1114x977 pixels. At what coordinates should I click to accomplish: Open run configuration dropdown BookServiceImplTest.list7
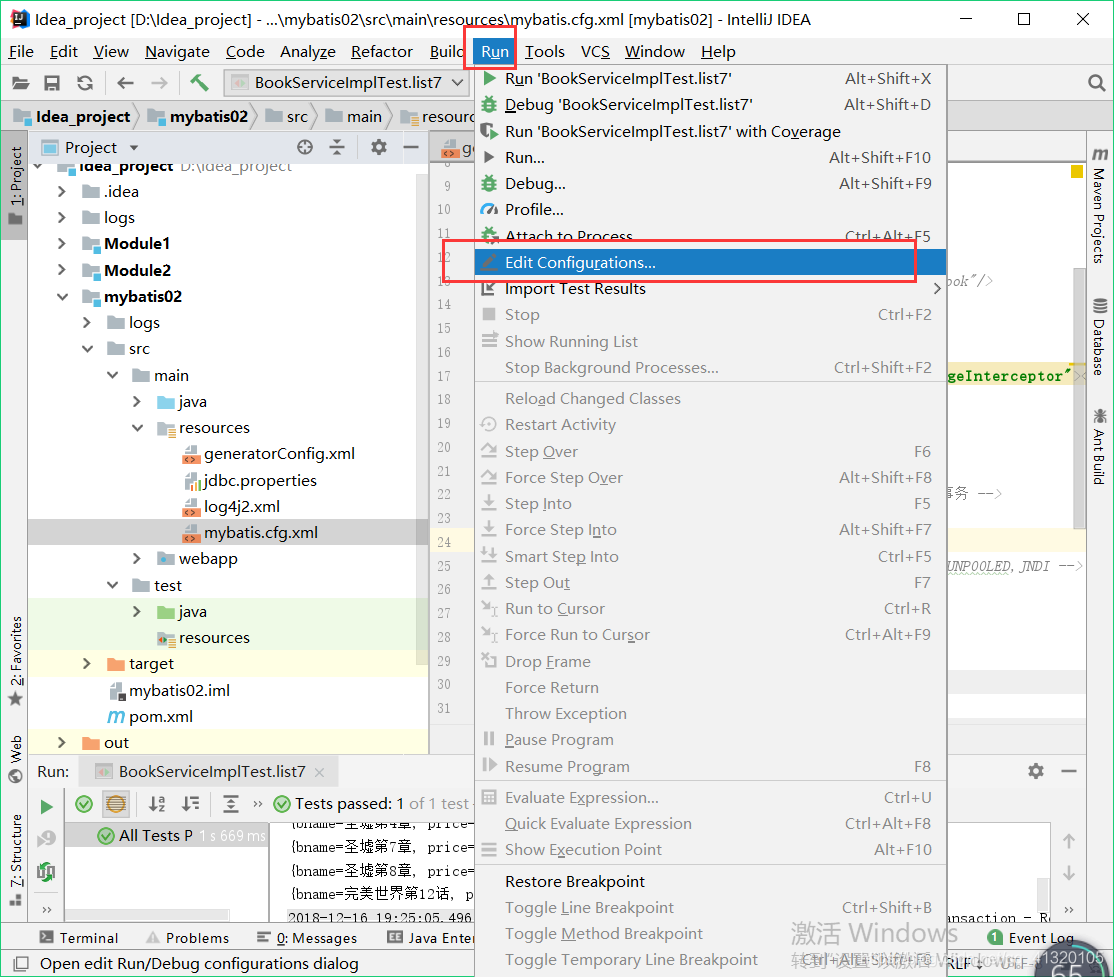click(347, 83)
